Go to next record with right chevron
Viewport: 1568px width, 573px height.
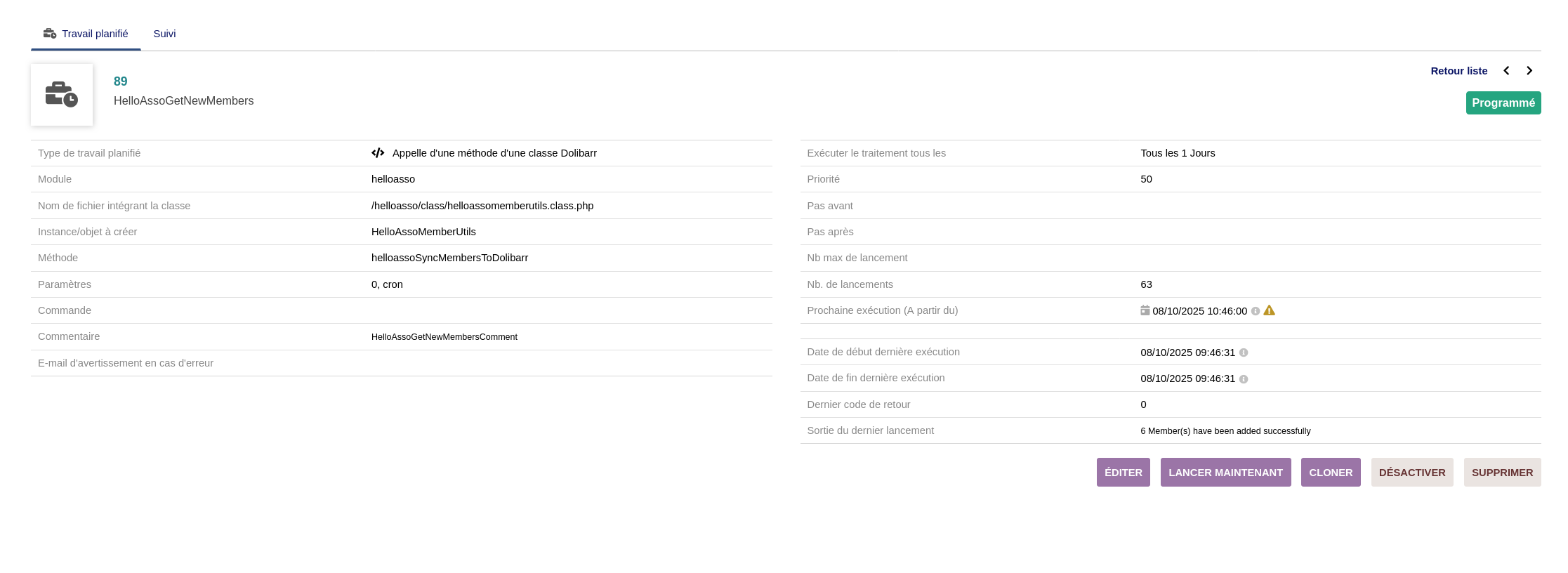(1529, 71)
